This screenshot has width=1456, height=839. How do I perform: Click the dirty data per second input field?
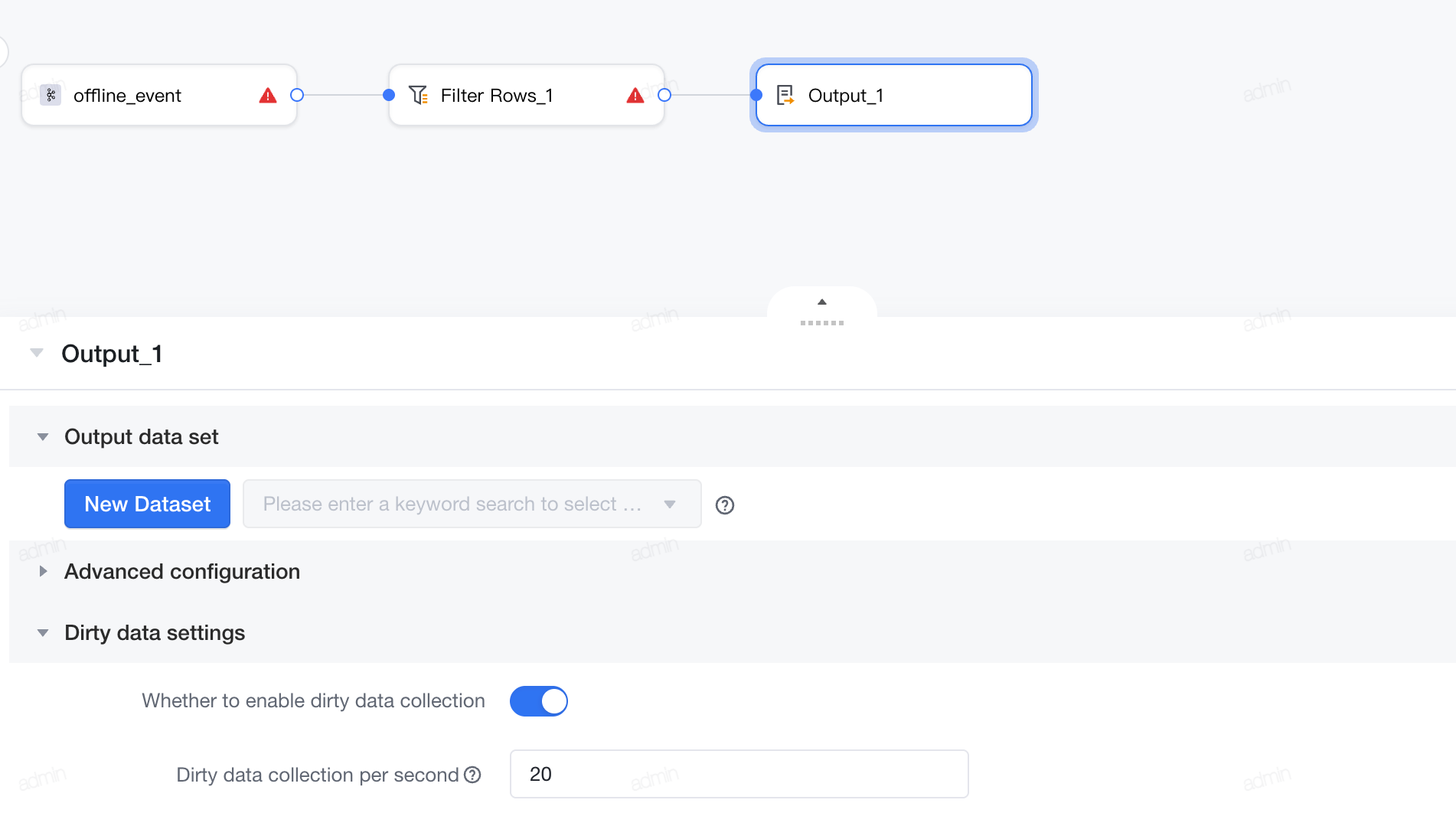[x=739, y=774]
